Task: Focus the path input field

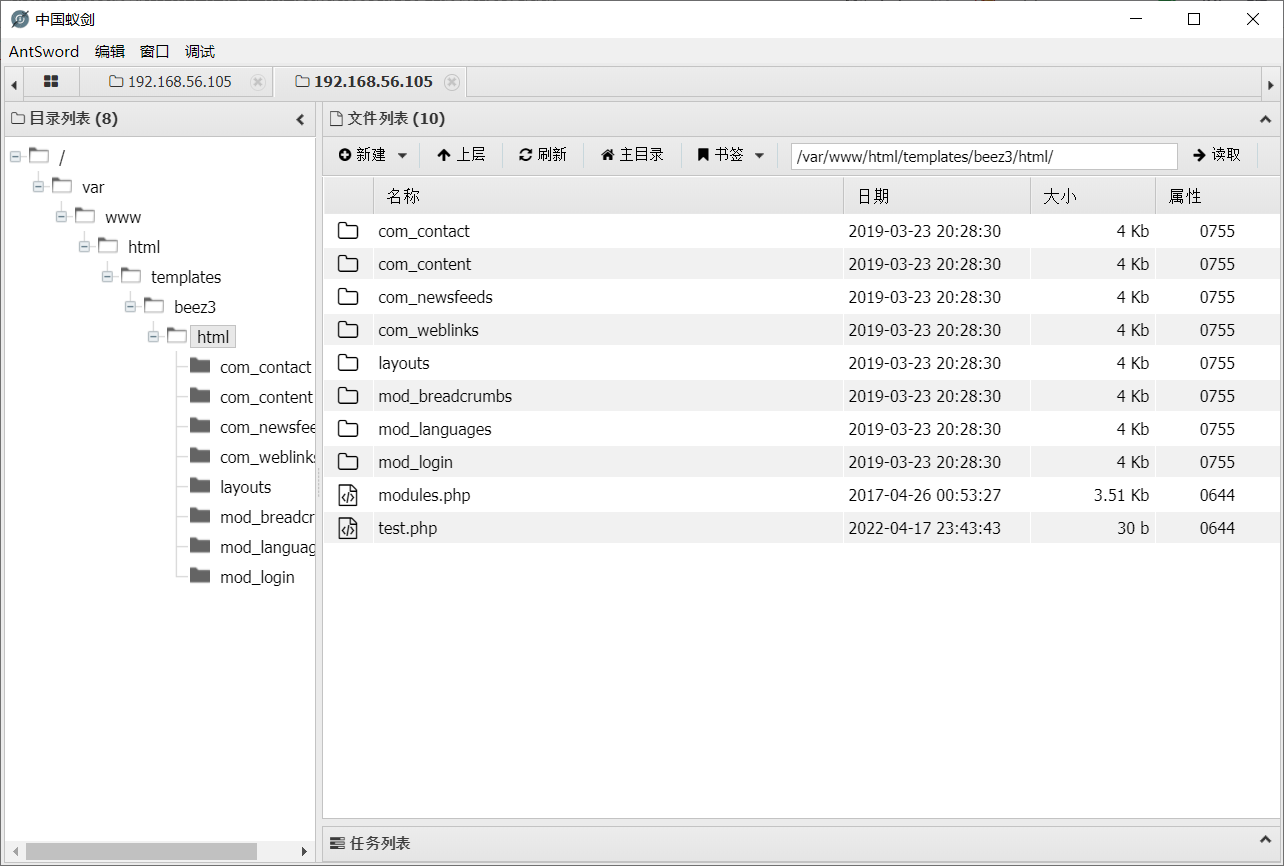Action: pyautogui.click(x=984, y=156)
